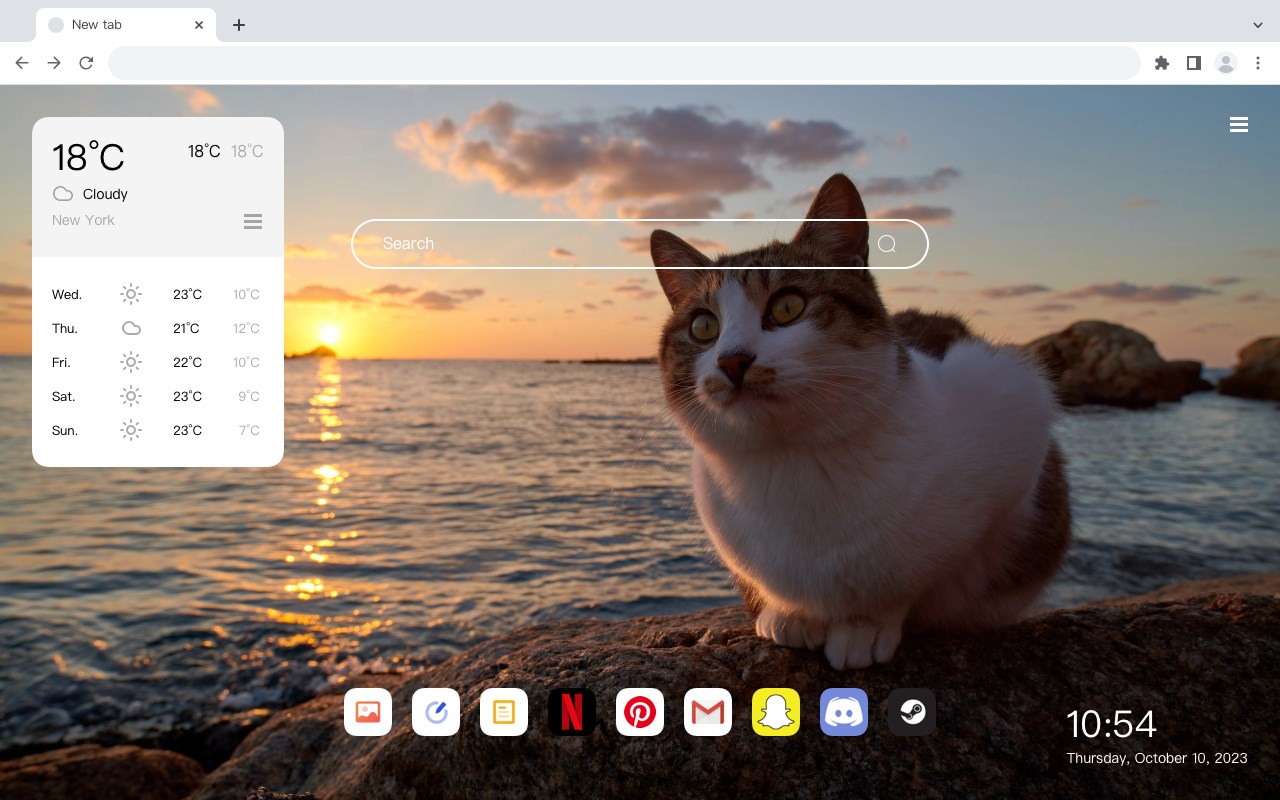Open the Chrome Extensions puzzle icon

[1162, 63]
